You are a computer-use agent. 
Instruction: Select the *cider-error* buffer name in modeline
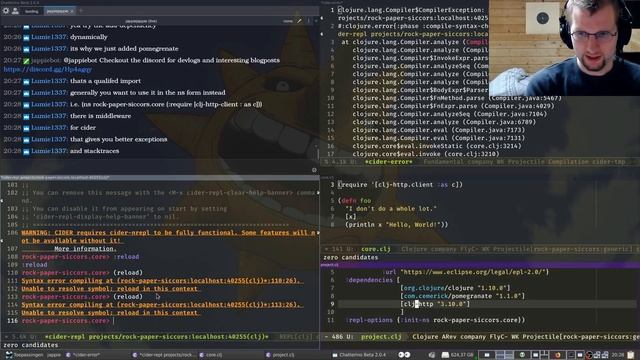click(x=389, y=162)
